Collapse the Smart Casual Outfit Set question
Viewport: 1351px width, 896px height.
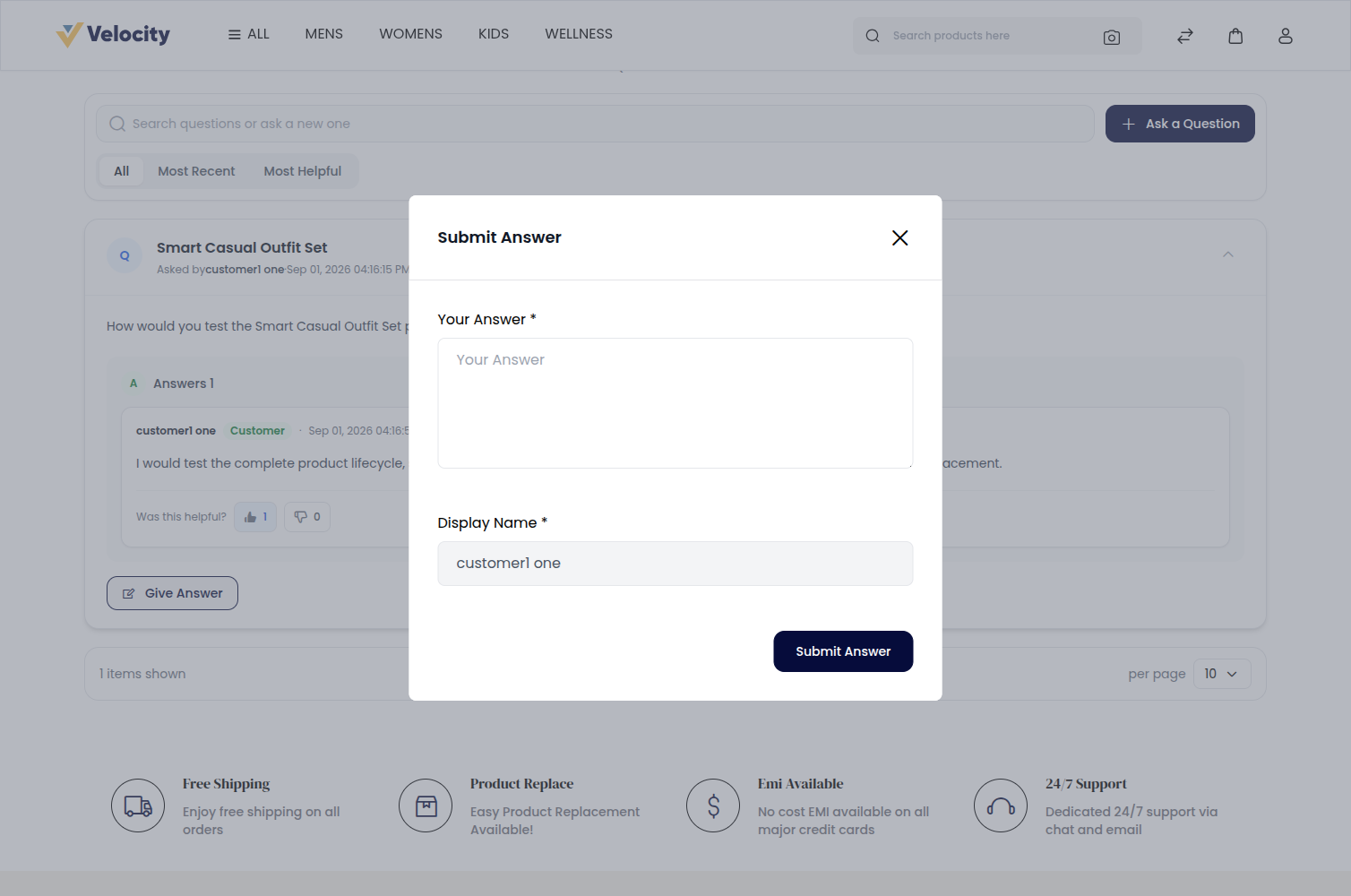coord(1228,254)
